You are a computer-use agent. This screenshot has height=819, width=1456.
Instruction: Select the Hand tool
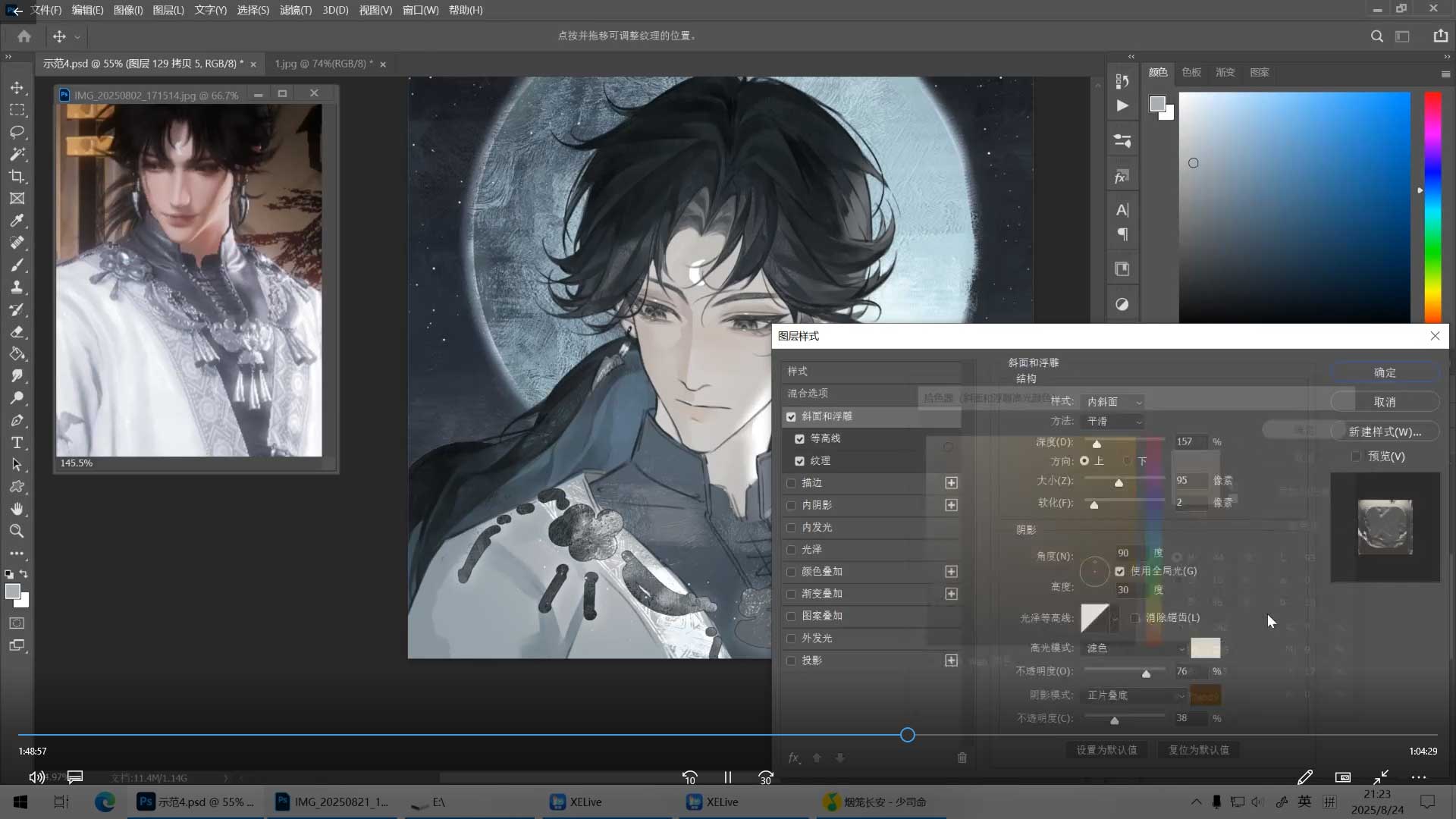(x=17, y=509)
